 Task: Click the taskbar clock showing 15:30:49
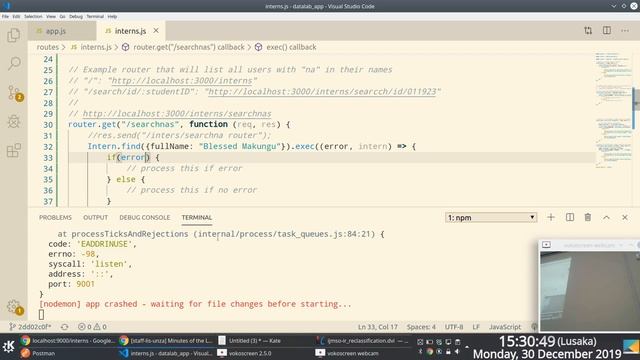coord(547,347)
